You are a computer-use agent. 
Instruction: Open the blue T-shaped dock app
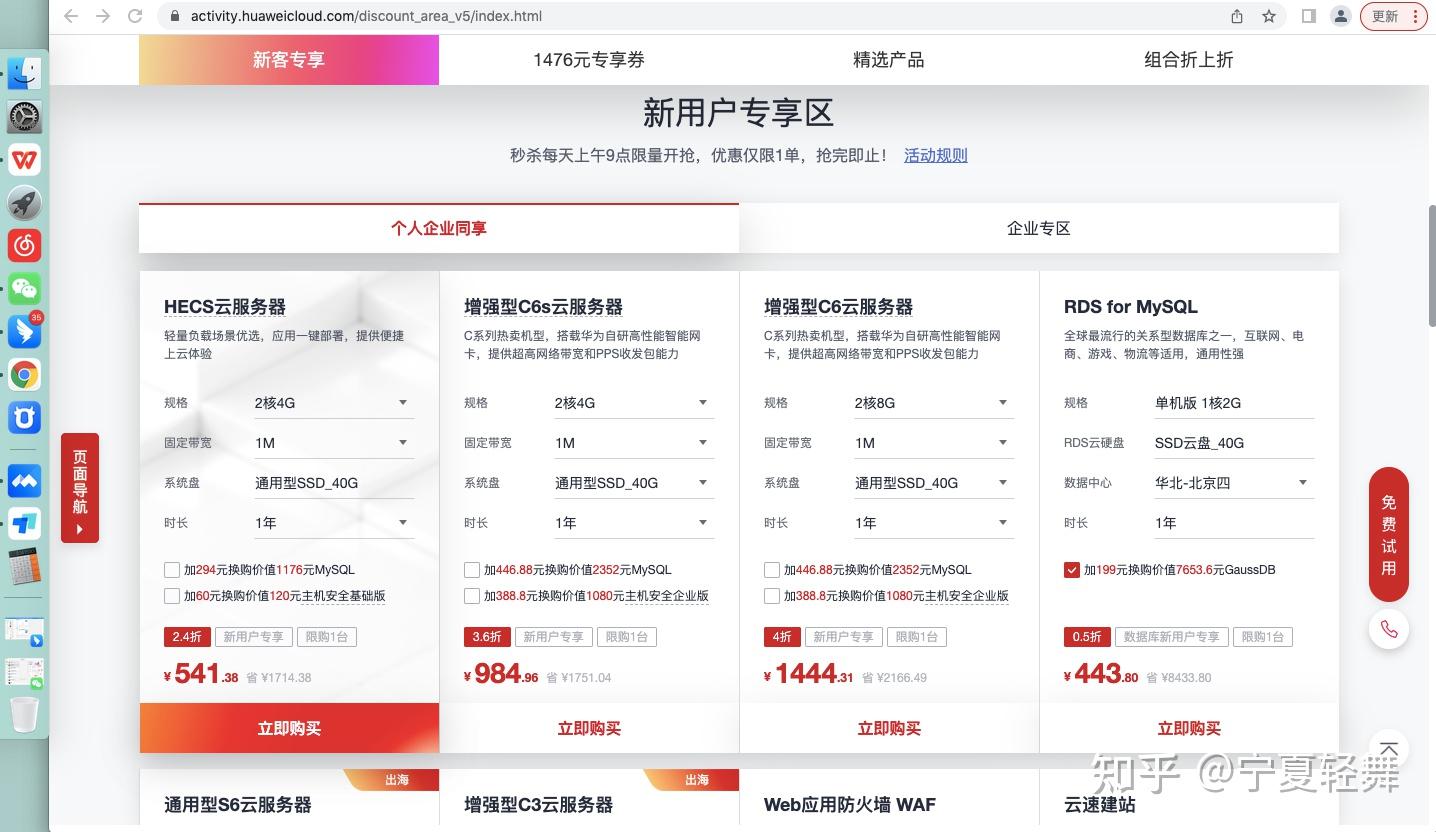[24, 523]
